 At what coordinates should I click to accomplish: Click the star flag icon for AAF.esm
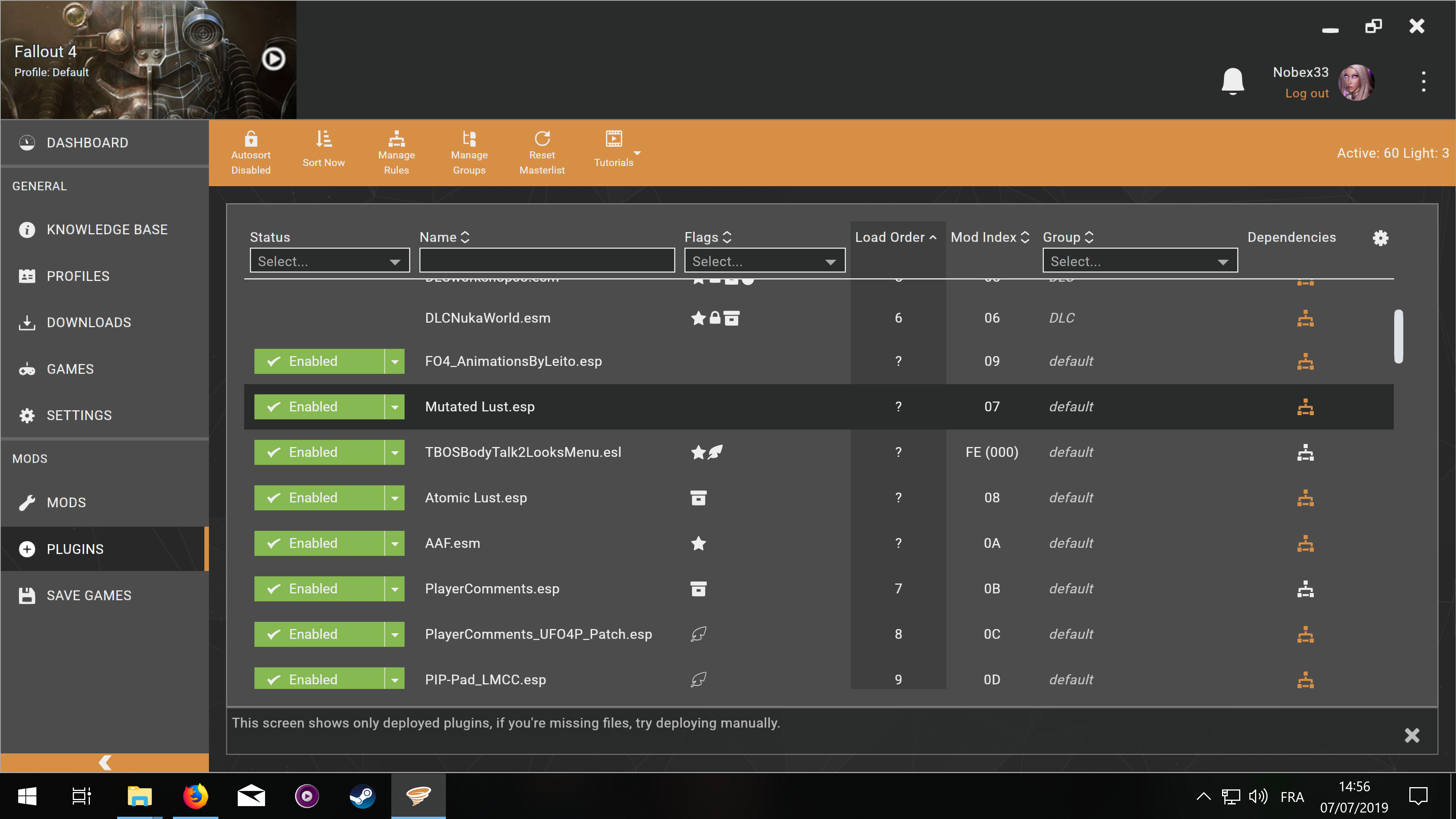pyautogui.click(x=698, y=543)
